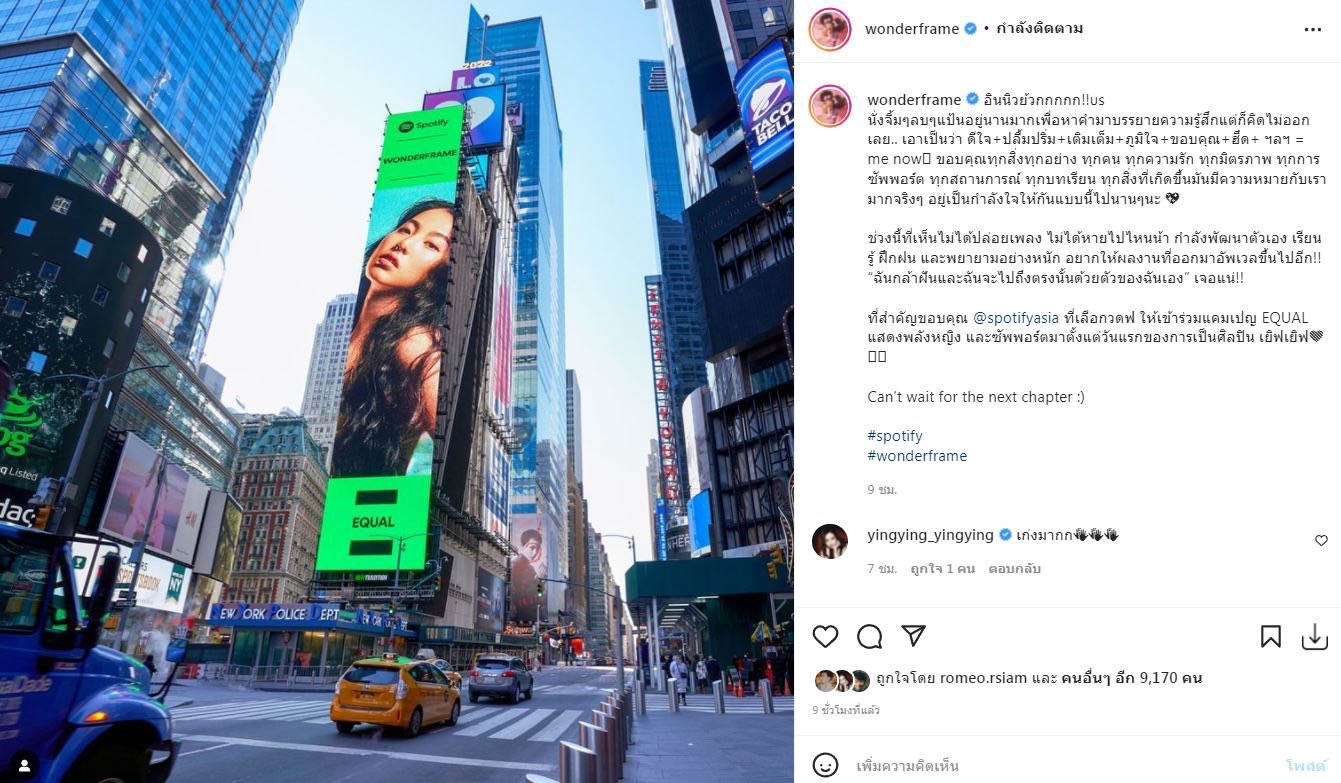
Task: Open wonderframe profile picture in header
Action: 830,29
